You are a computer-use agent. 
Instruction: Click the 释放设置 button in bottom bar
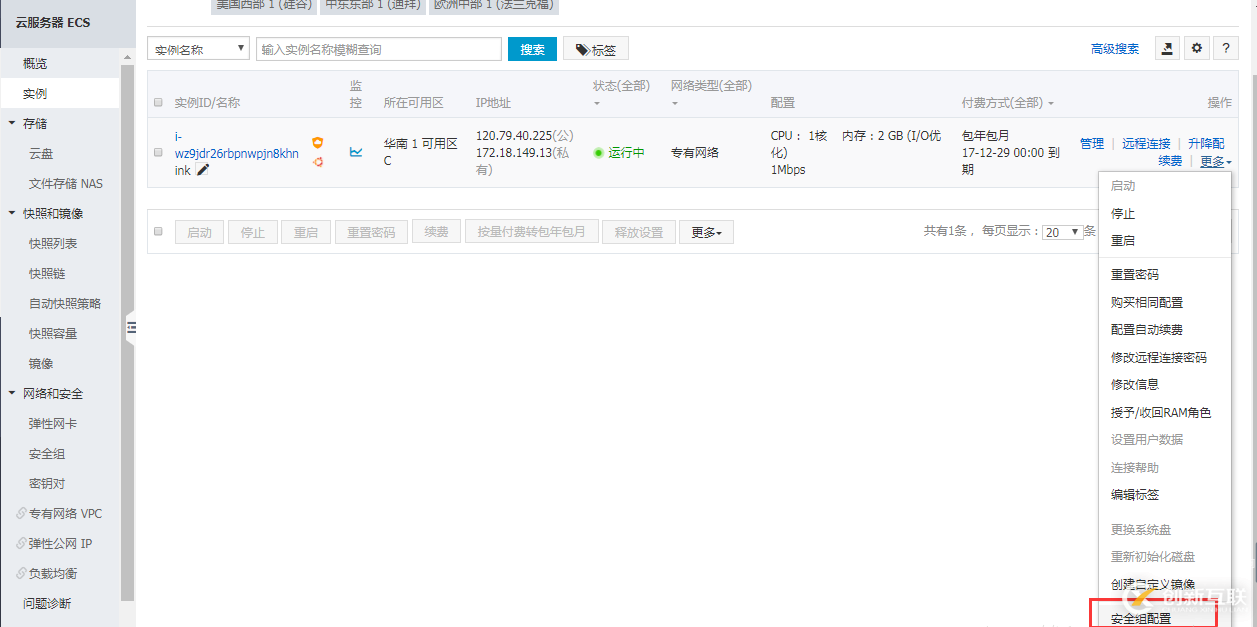pyautogui.click(x=639, y=232)
